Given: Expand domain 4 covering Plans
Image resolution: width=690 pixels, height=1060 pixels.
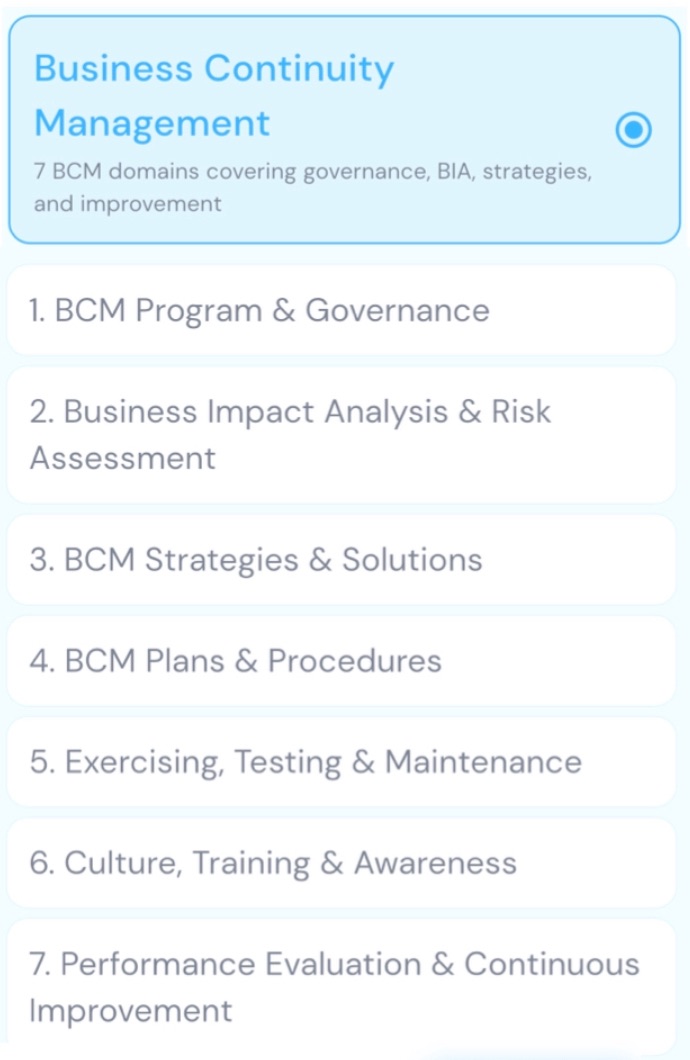Looking at the screenshot, I should pos(342,661).
